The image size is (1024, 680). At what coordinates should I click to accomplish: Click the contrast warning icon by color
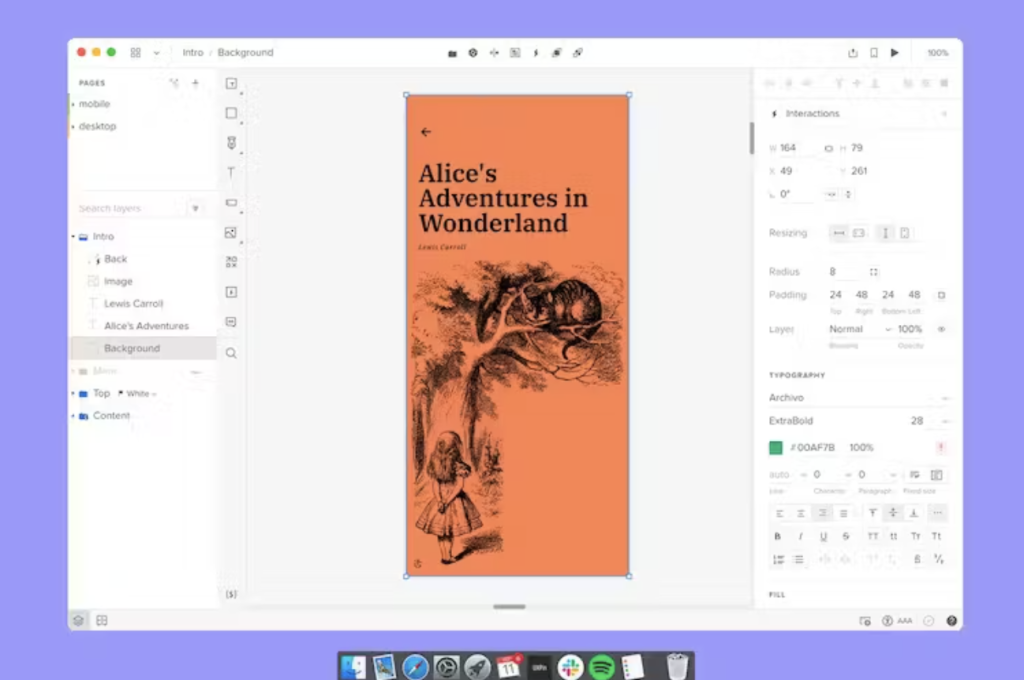point(941,447)
